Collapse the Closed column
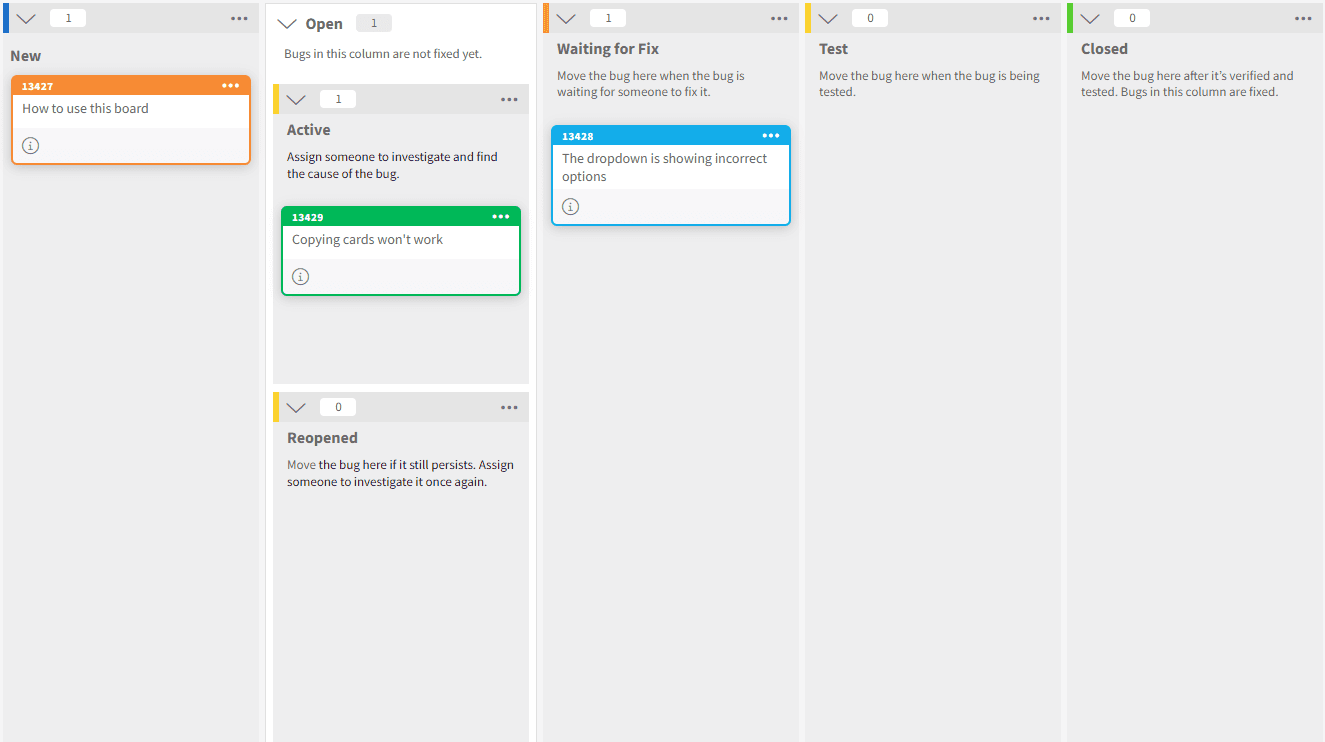This screenshot has height=742, width=1325. (x=1090, y=18)
